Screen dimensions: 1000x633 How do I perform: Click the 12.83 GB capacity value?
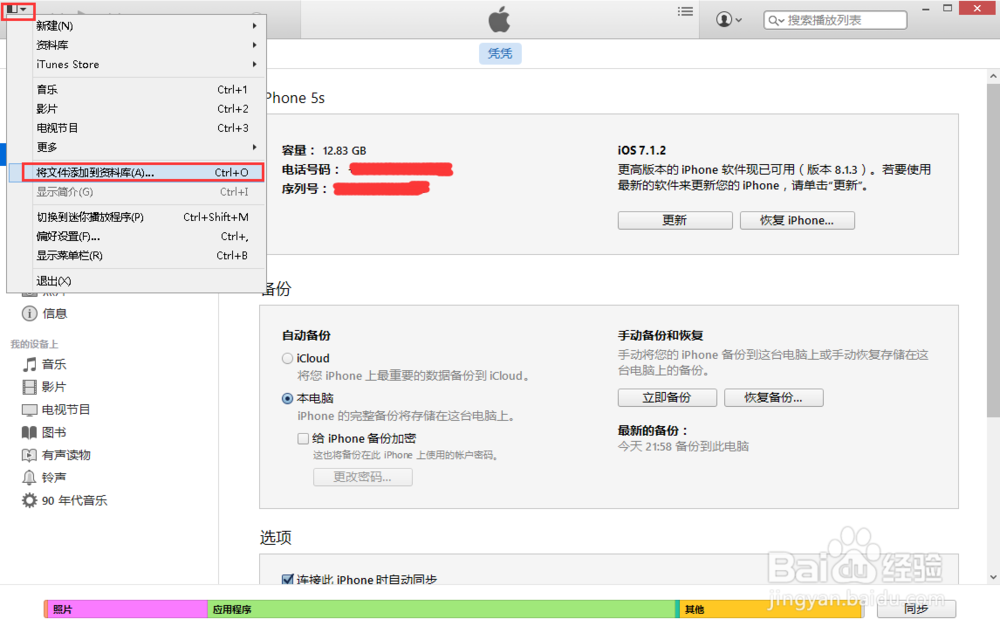tap(344, 151)
